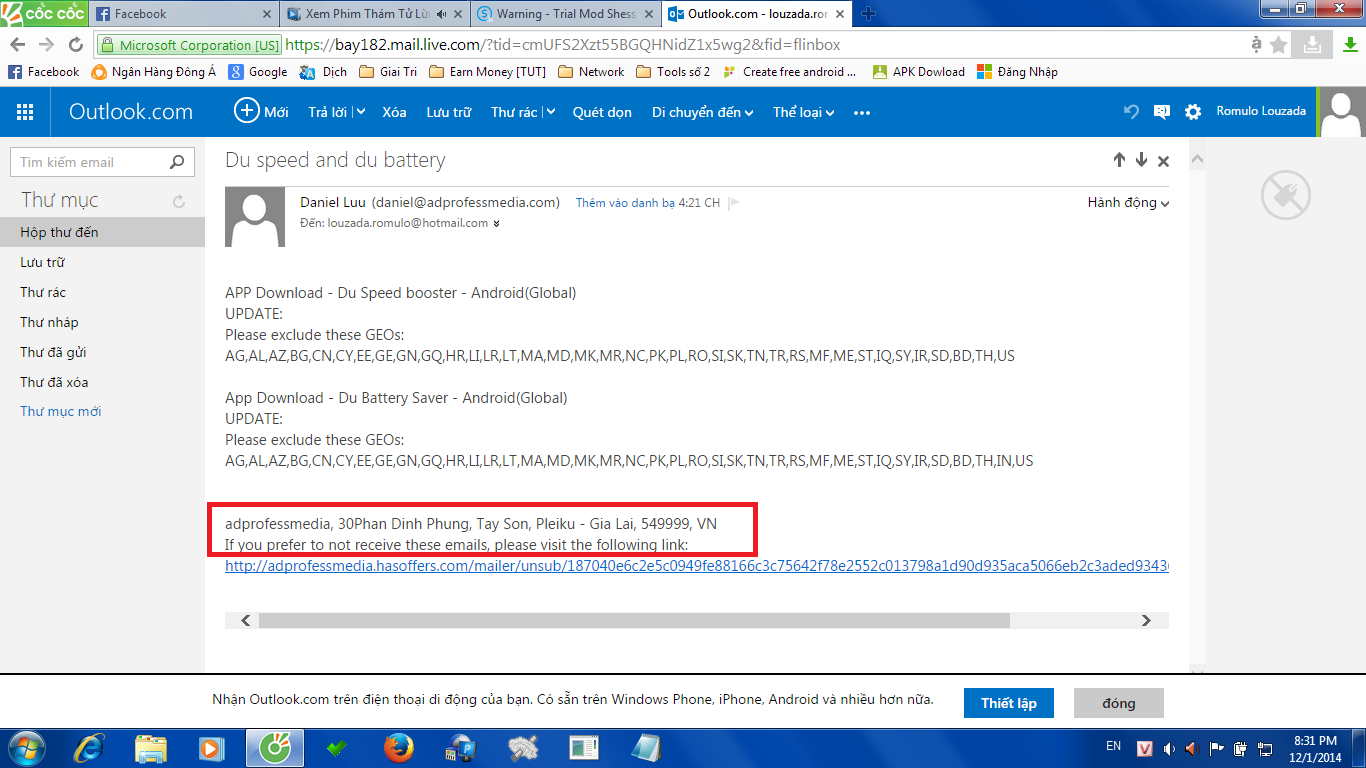Open the messaging chat icon
This screenshot has height=768, width=1366.
click(x=1162, y=112)
